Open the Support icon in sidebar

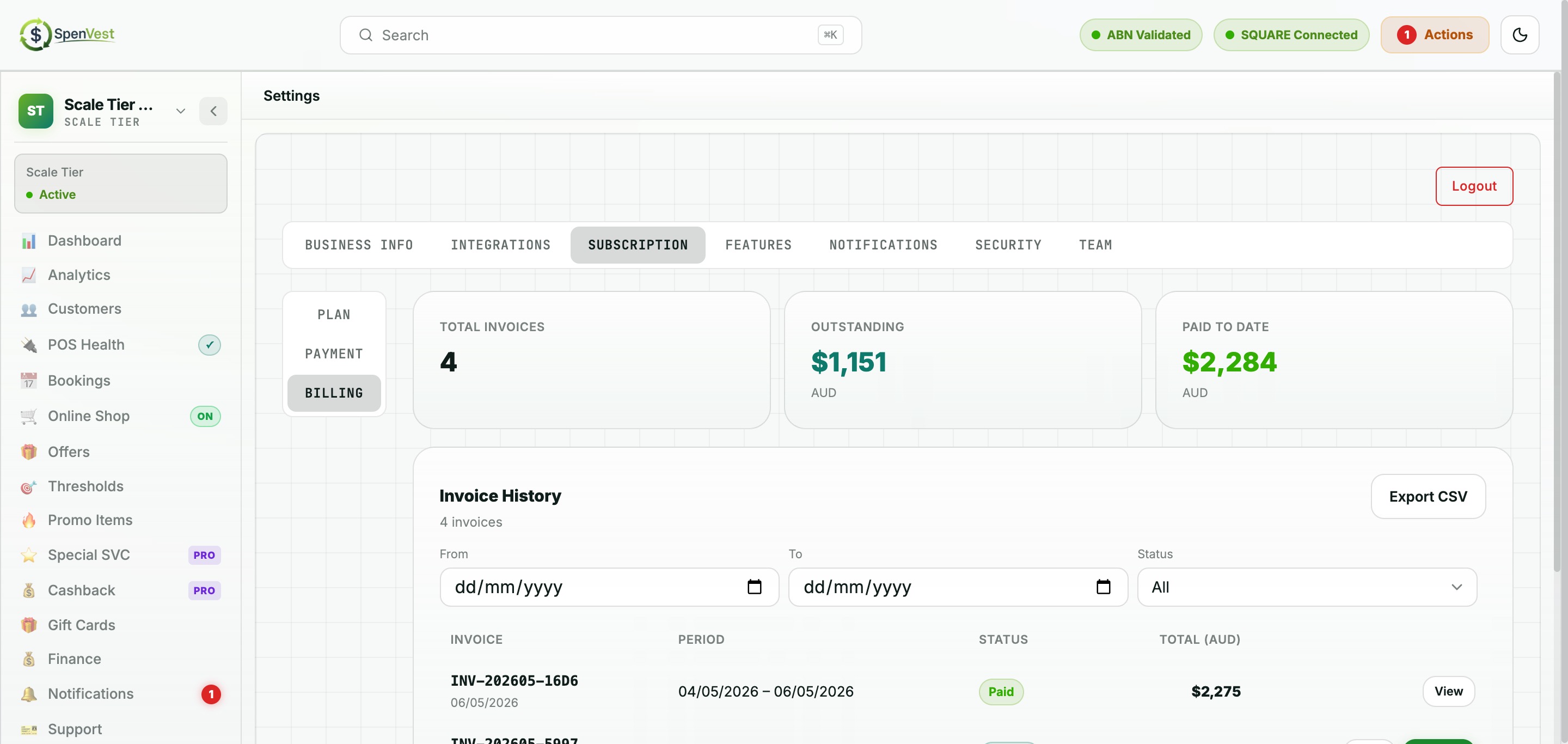tap(29, 729)
